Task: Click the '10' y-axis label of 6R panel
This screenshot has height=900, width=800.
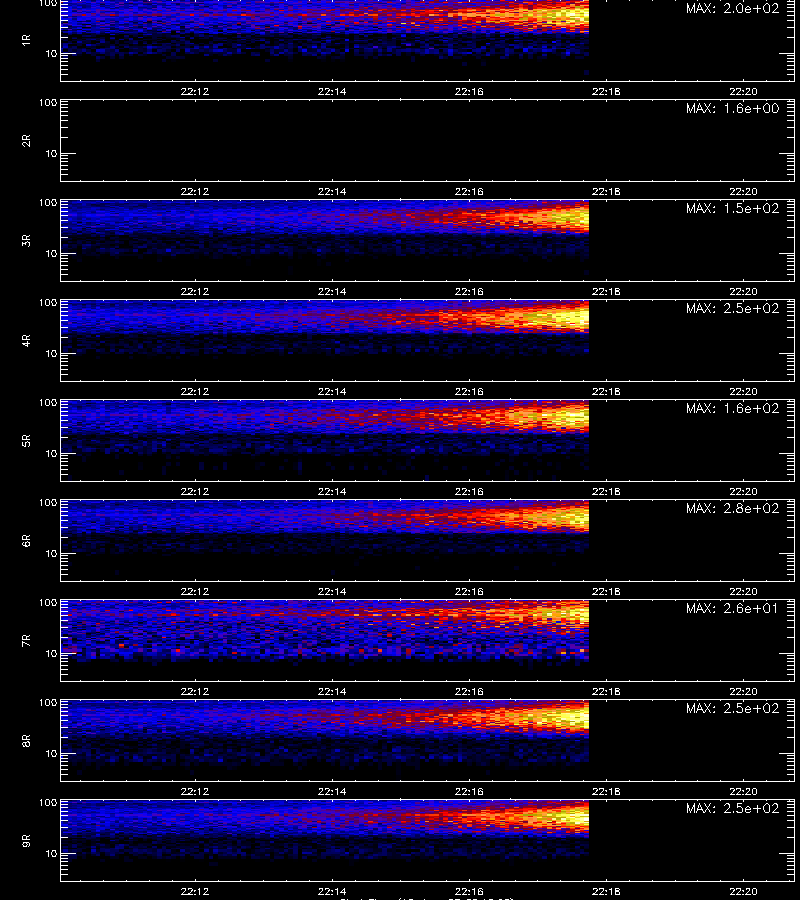Action: tap(51, 554)
